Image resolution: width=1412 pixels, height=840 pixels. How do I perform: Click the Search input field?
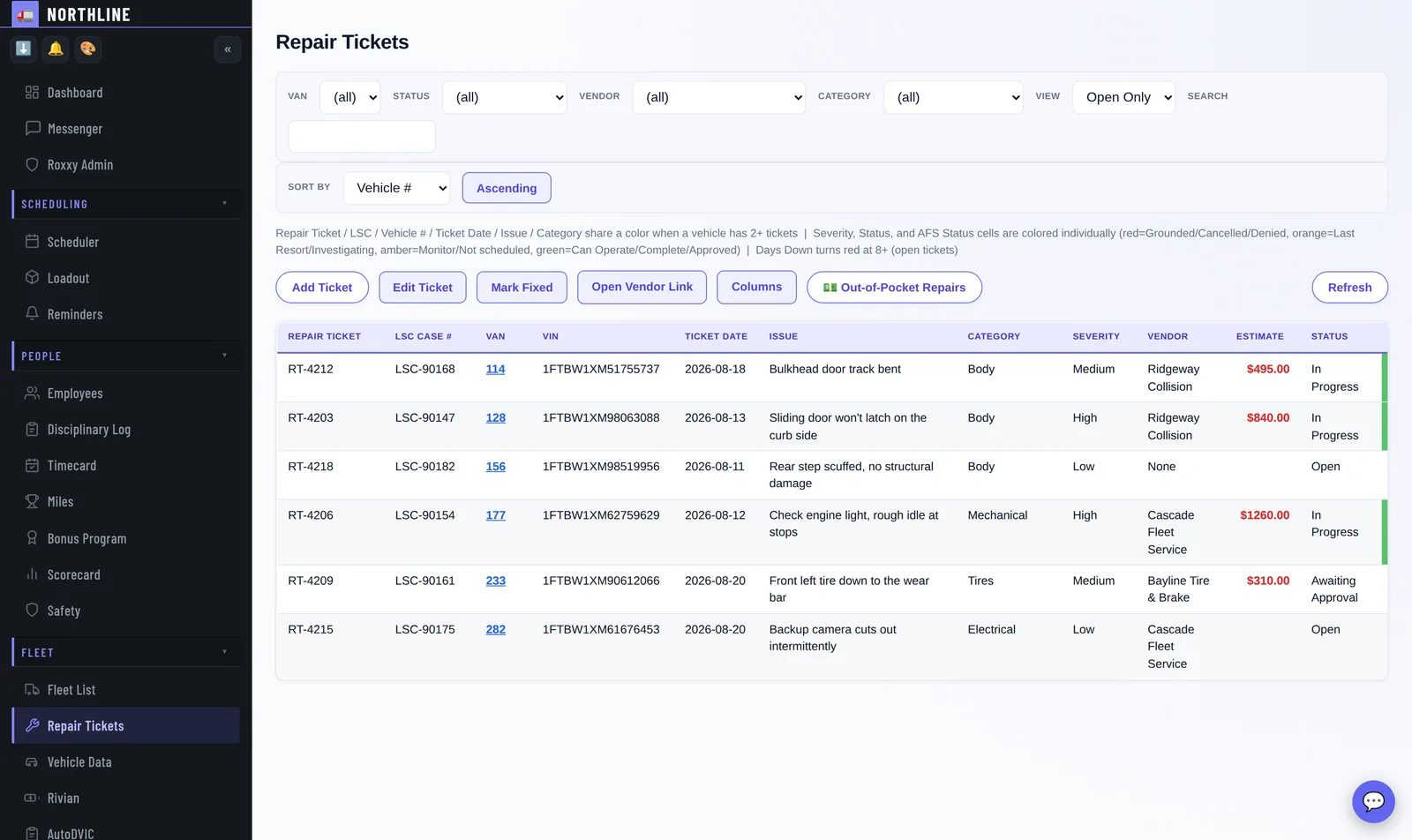click(362, 137)
